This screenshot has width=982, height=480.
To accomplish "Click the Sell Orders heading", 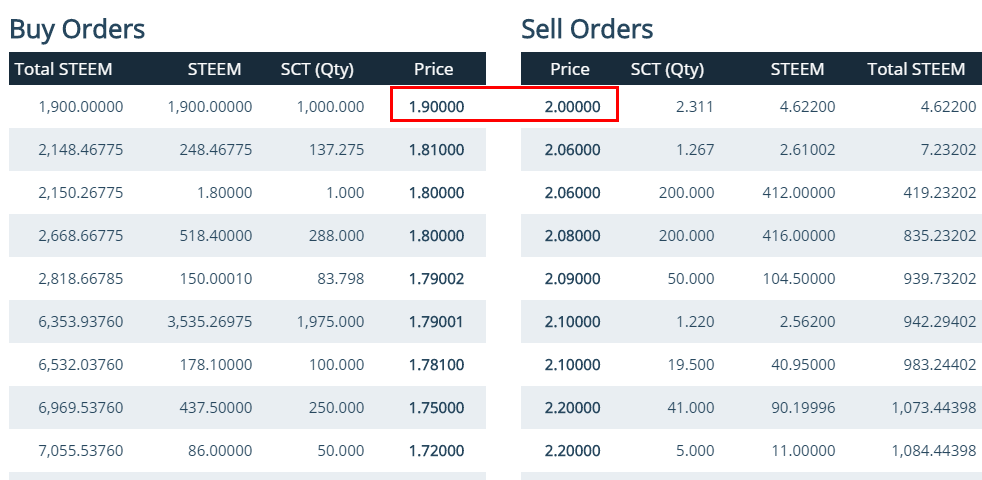I will [587, 29].
